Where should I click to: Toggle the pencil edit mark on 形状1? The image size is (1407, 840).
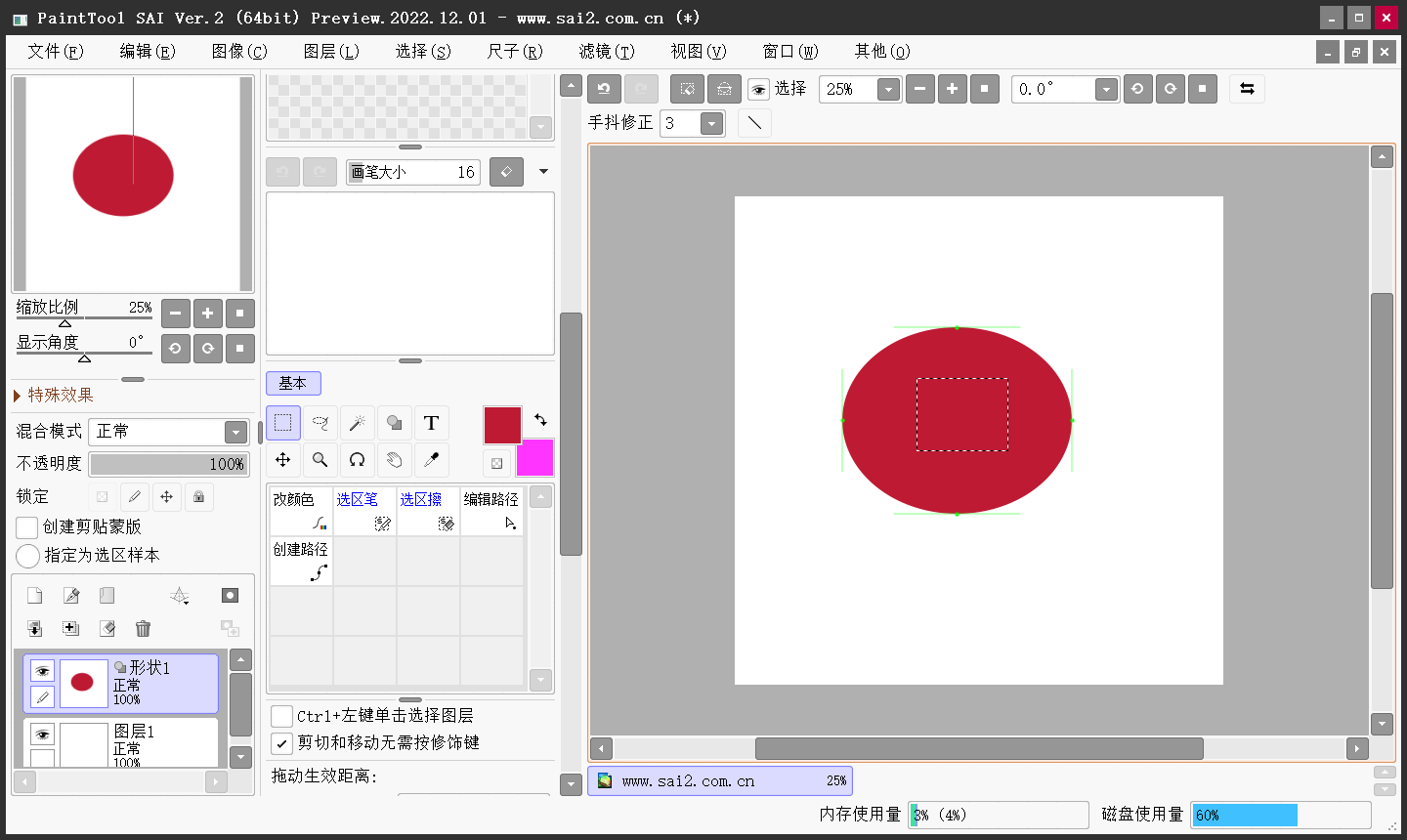point(42,696)
